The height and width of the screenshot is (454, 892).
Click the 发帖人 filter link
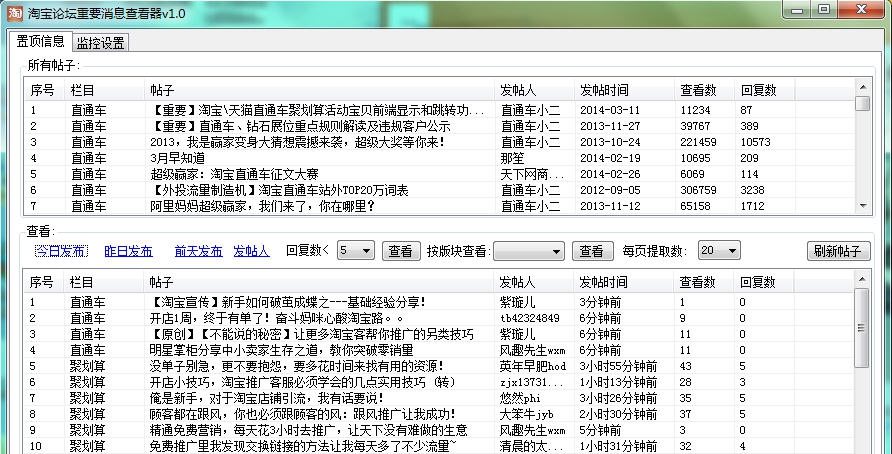coord(251,251)
